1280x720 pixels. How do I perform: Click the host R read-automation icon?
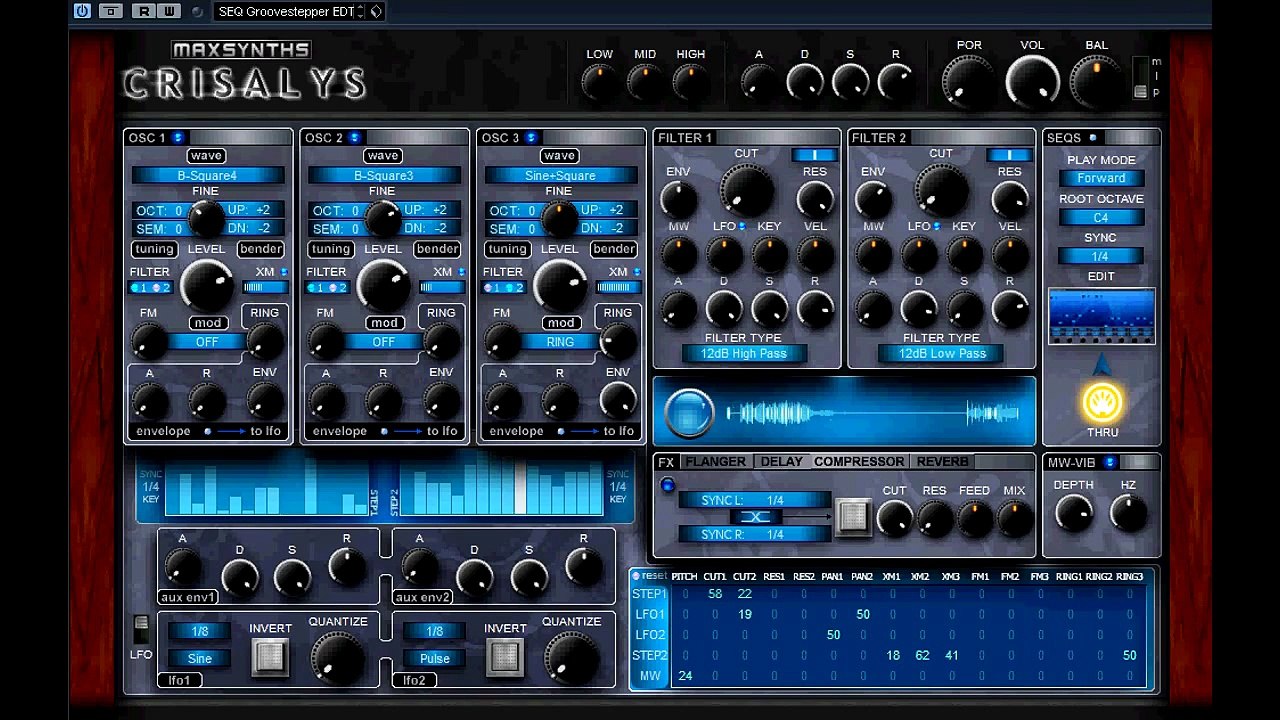tap(144, 11)
